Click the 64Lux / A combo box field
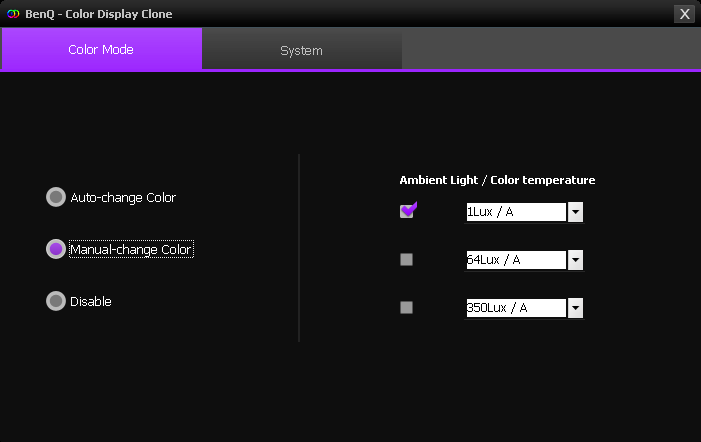Viewport: 701px width, 442px height. tap(516, 260)
